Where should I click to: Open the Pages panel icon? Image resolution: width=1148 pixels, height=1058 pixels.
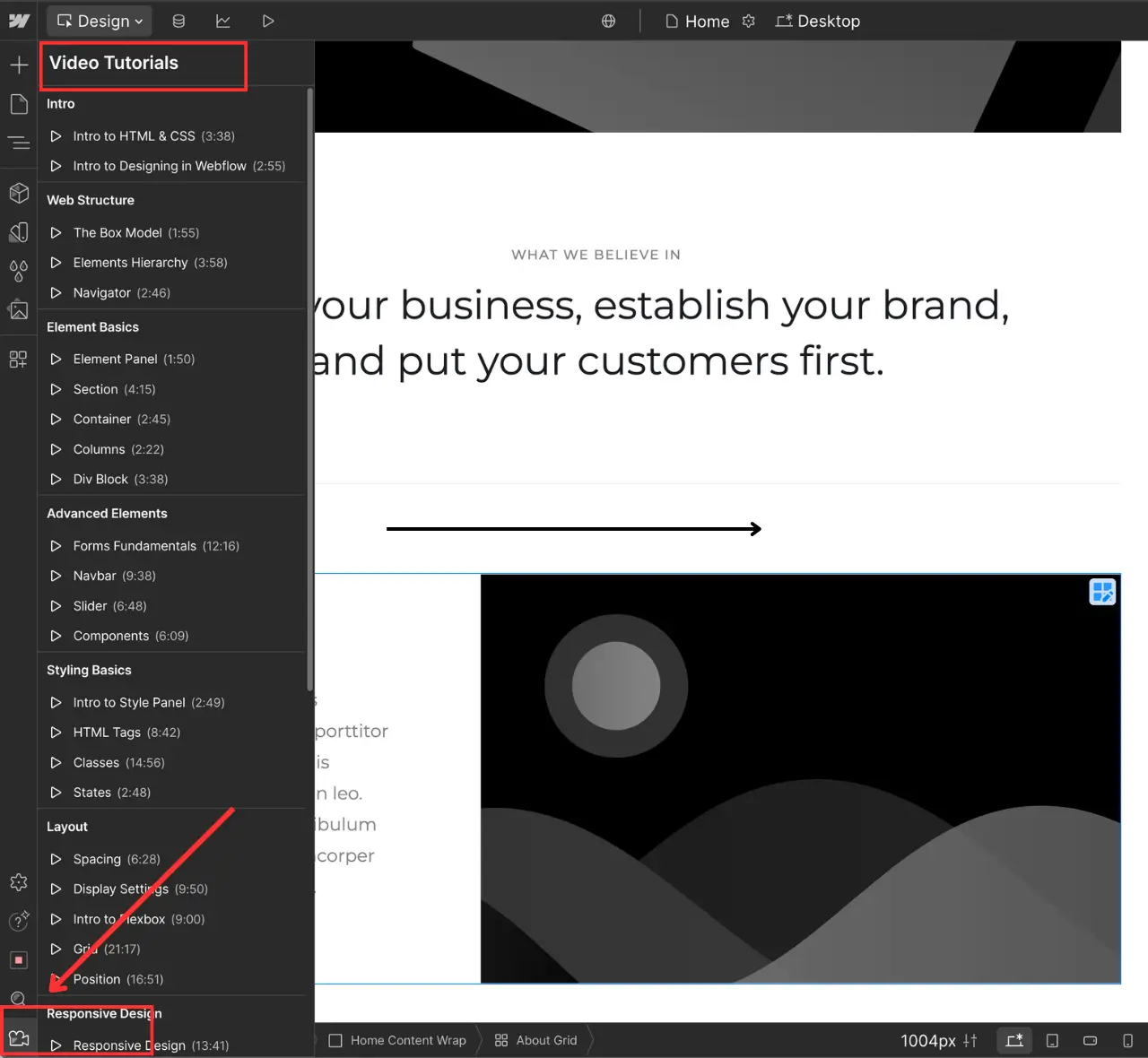click(x=19, y=104)
